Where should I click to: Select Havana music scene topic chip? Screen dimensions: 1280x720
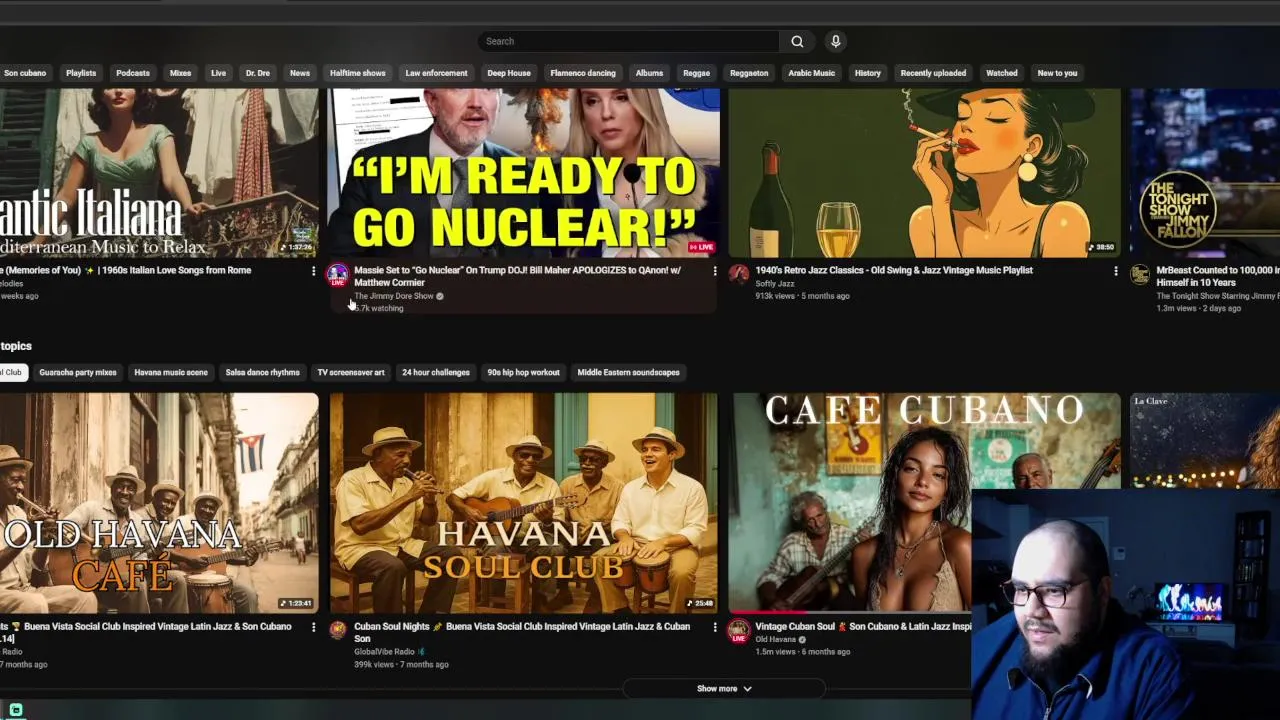[x=171, y=372]
